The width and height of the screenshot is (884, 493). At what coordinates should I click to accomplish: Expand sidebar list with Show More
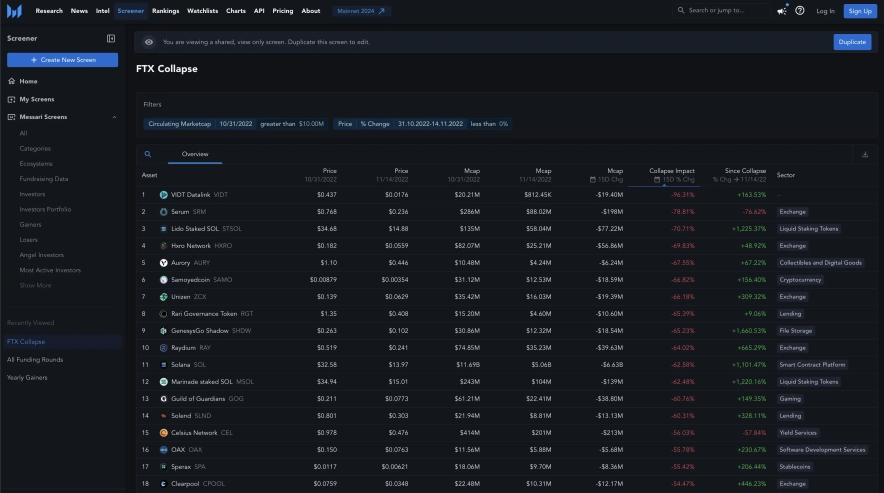coord(35,285)
